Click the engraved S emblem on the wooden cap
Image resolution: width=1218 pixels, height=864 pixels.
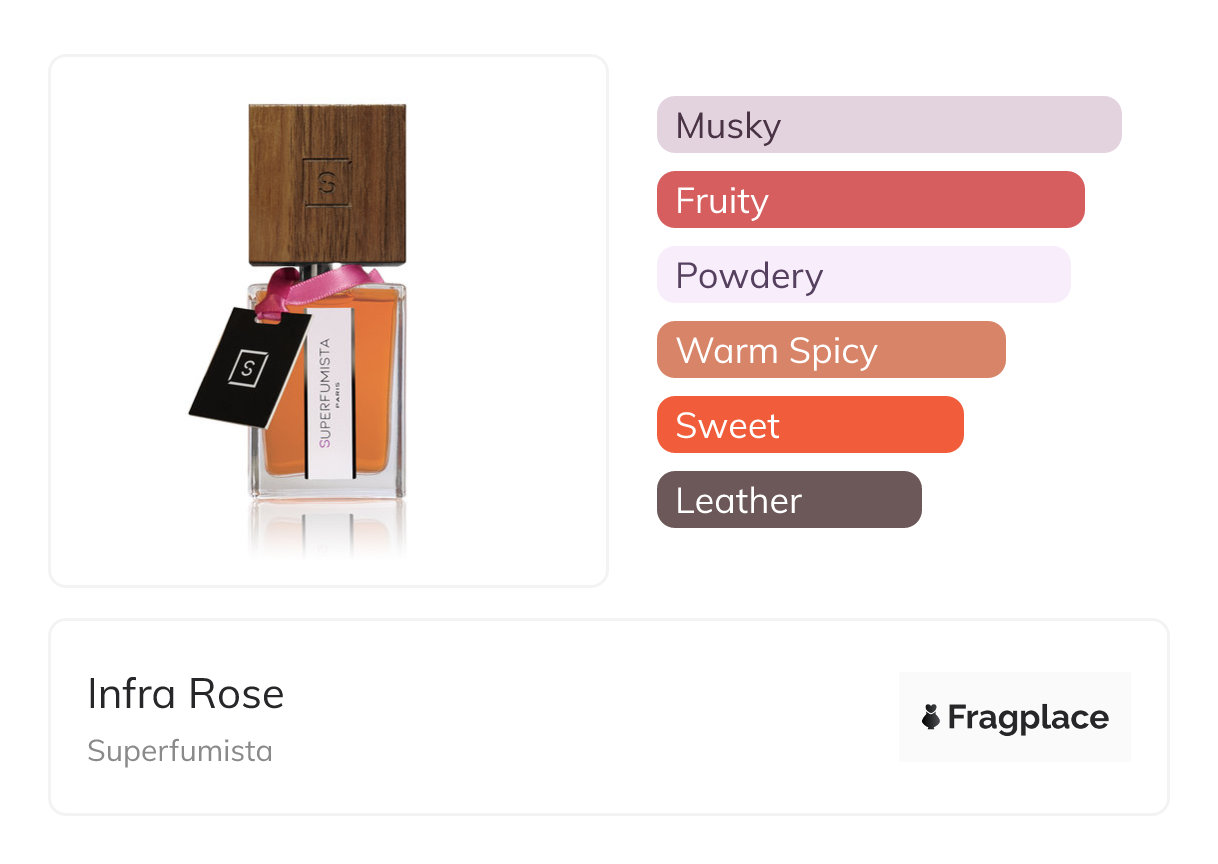click(327, 182)
